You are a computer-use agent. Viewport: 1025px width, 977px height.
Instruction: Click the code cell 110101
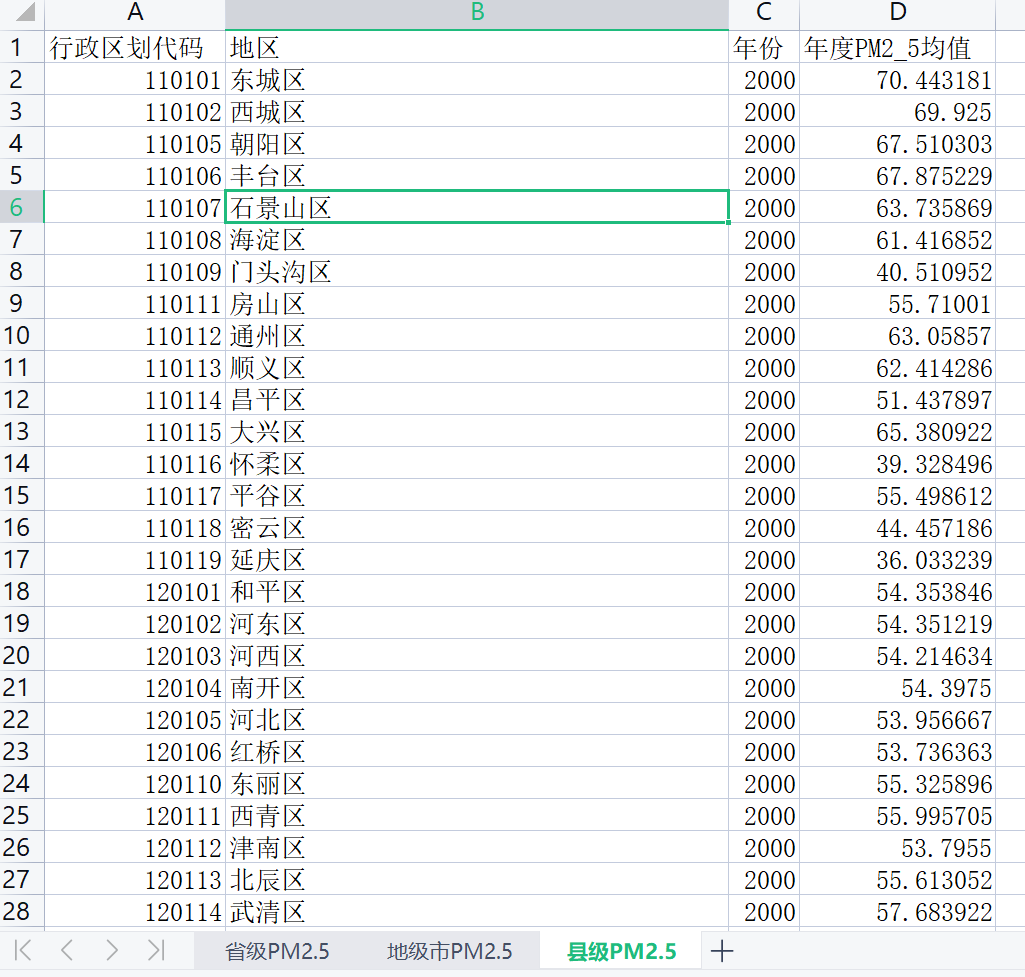point(135,79)
